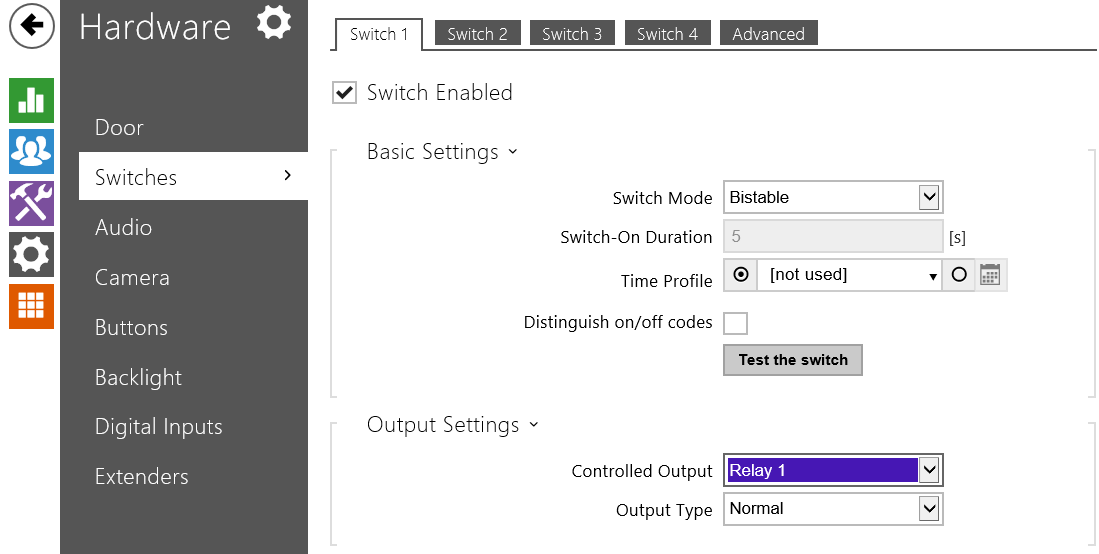Select the purple Hardware tools icon
Screen dimensions: 1099x554
tap(31, 203)
